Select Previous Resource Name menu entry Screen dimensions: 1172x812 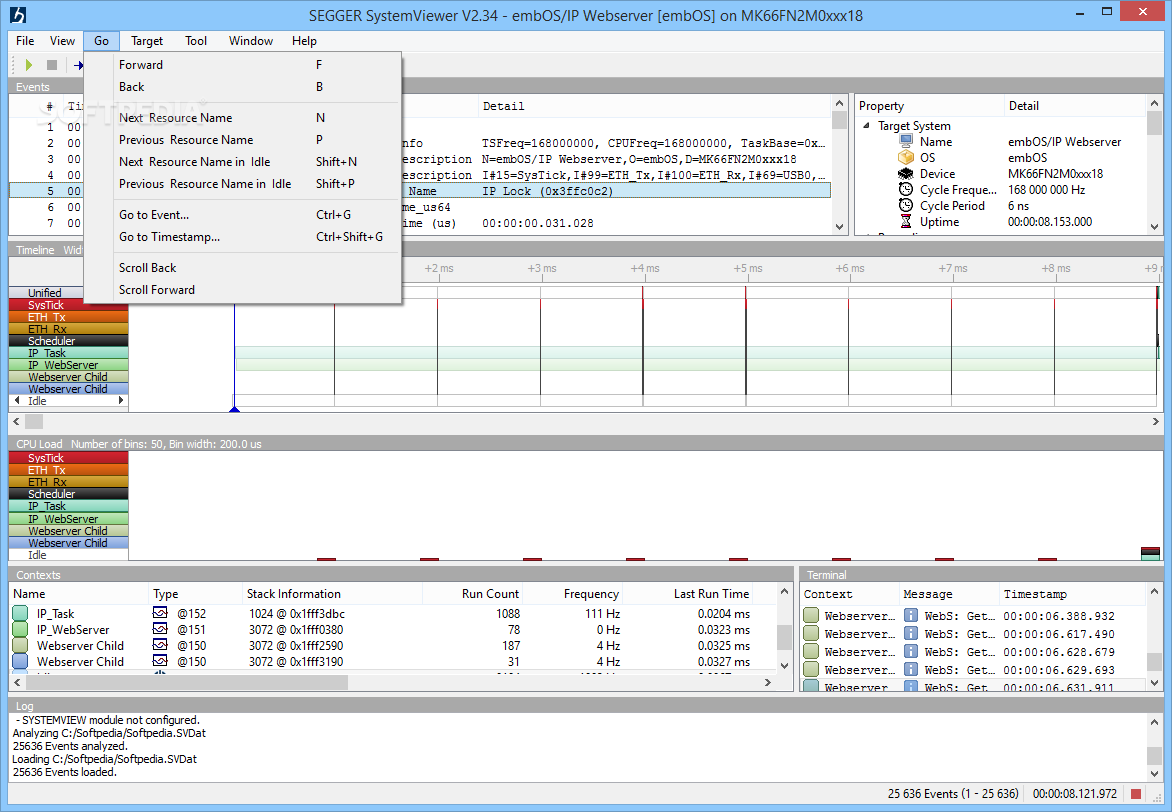pyautogui.click(x=243, y=140)
